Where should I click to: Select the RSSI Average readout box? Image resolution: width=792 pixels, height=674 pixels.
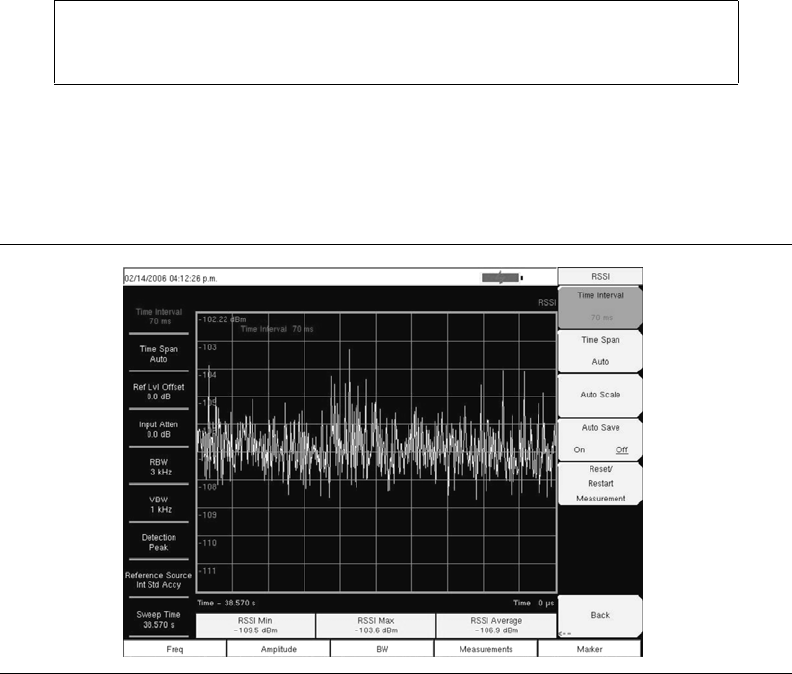(496, 625)
